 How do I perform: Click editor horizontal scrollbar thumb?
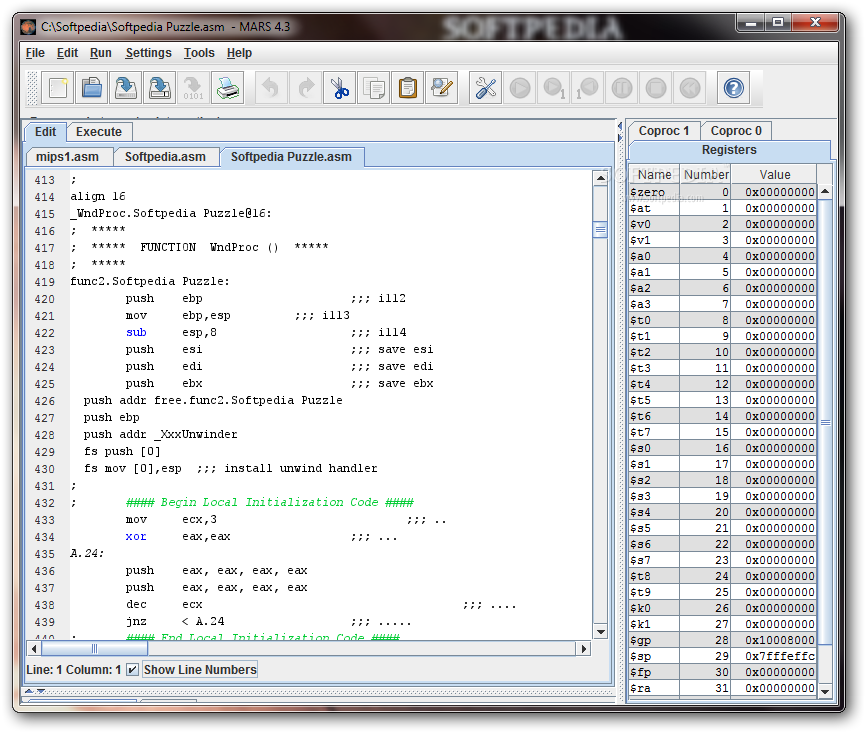[x=94, y=648]
